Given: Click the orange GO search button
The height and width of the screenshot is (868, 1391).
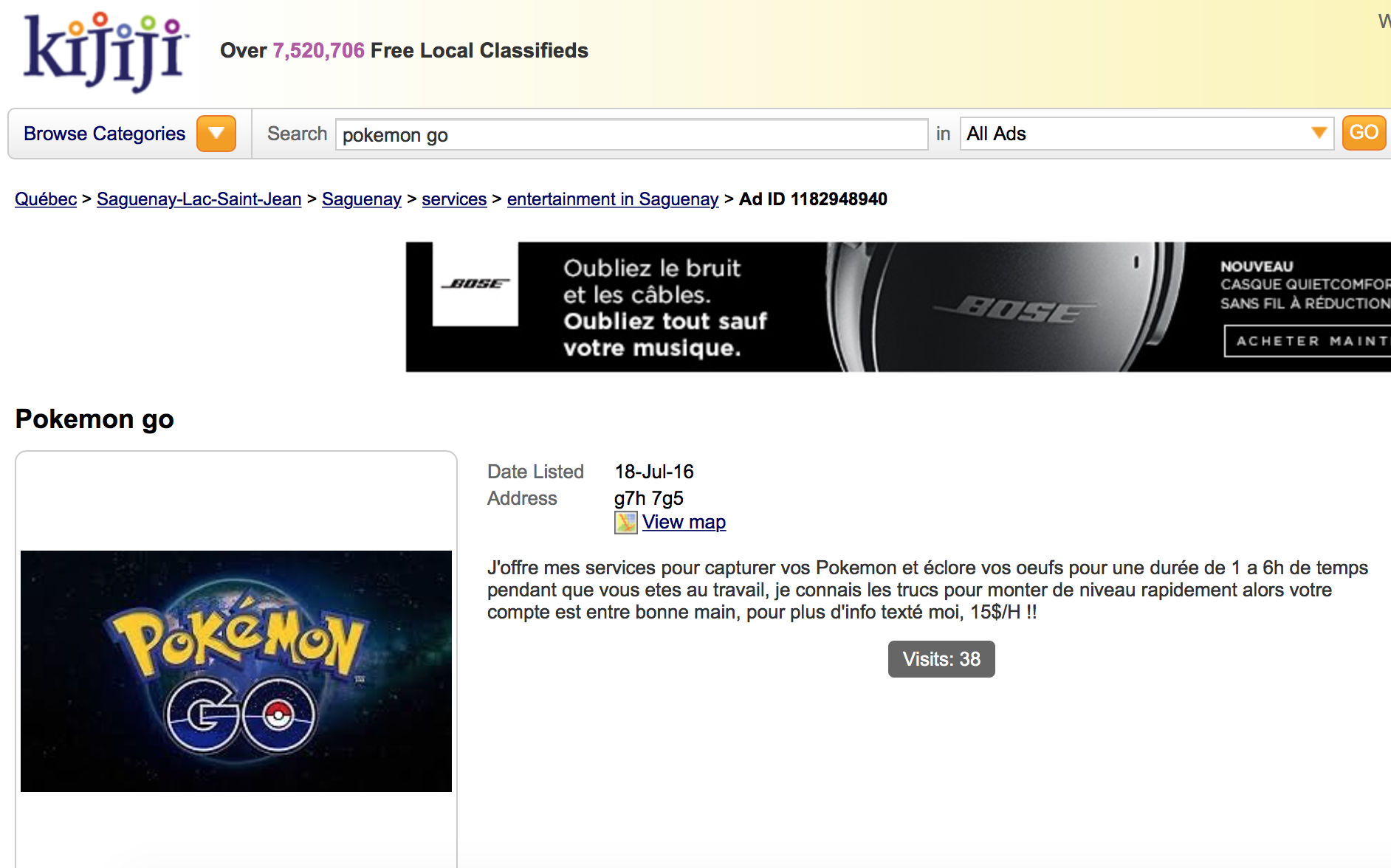Looking at the screenshot, I should tap(1364, 133).
